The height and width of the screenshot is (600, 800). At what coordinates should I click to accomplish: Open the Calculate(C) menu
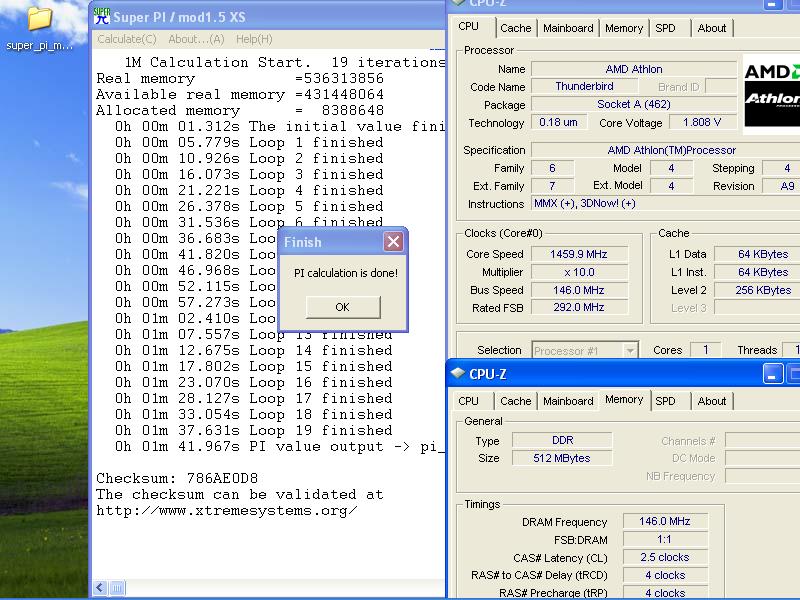tap(127, 39)
